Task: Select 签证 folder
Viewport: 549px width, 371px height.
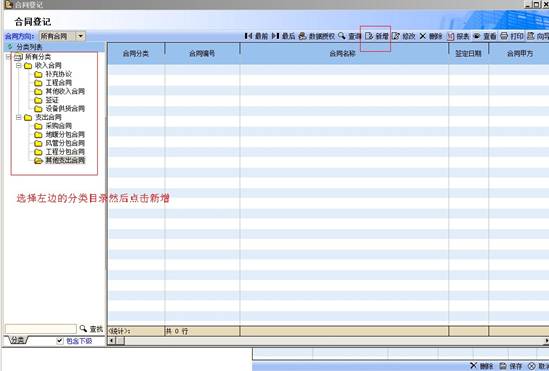Action: point(52,100)
